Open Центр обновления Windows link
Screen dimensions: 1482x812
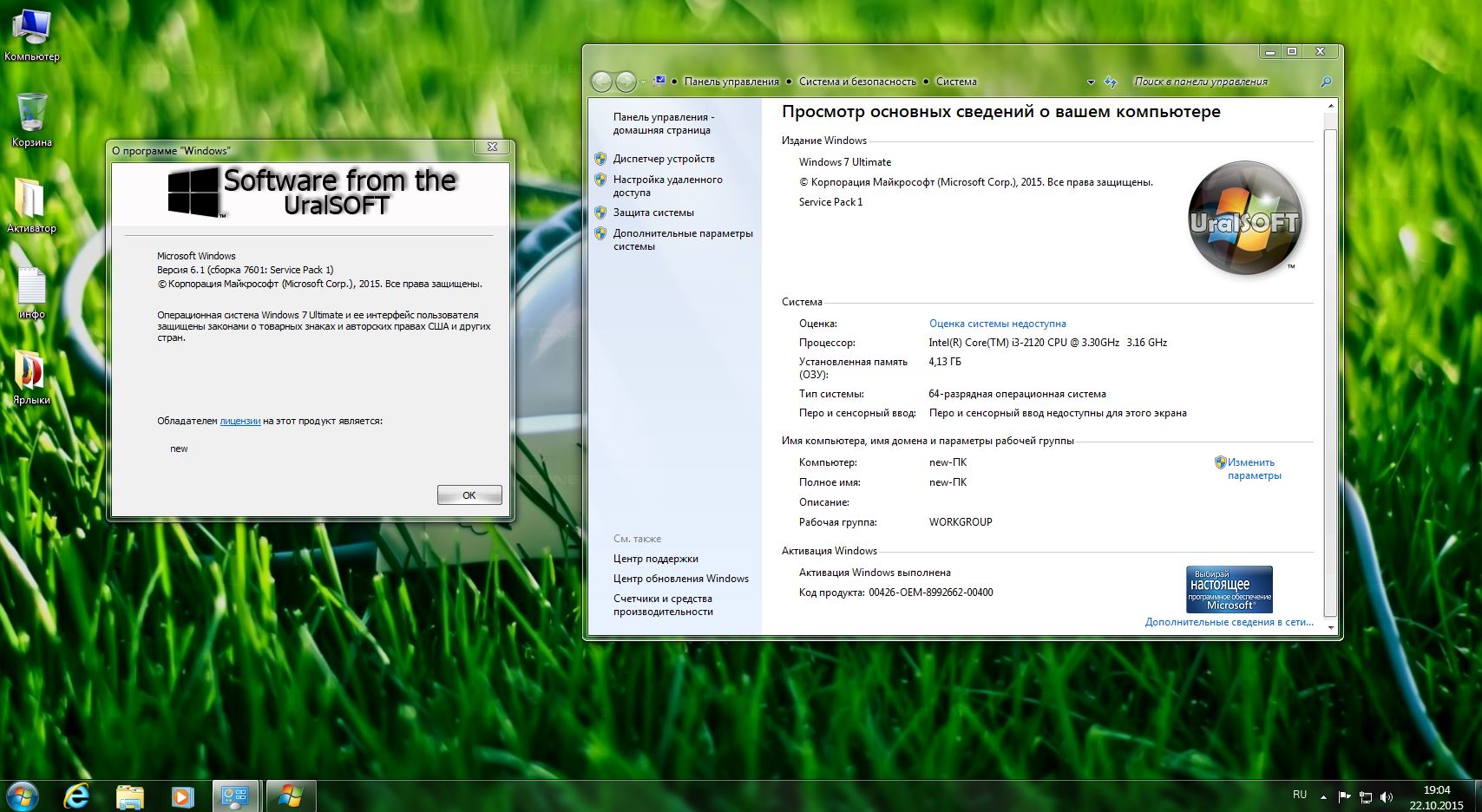680,579
